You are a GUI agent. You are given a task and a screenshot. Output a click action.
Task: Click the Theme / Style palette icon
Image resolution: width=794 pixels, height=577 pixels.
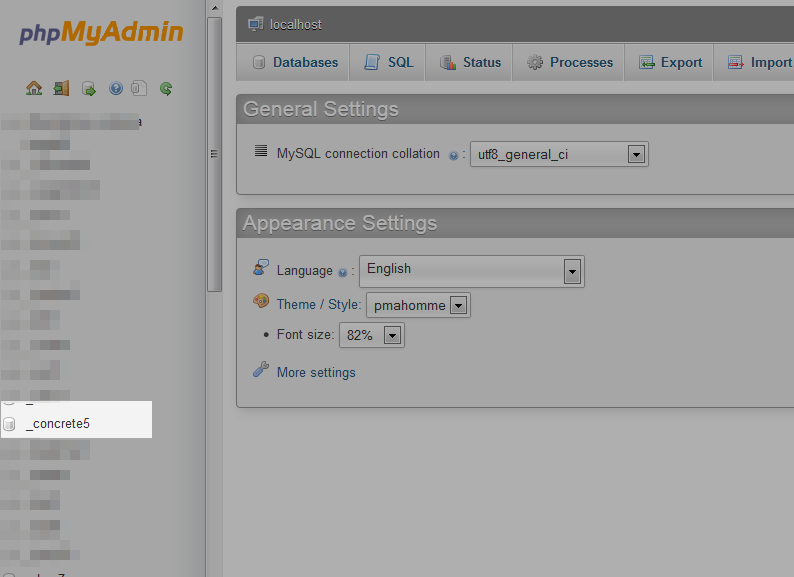coord(261,302)
